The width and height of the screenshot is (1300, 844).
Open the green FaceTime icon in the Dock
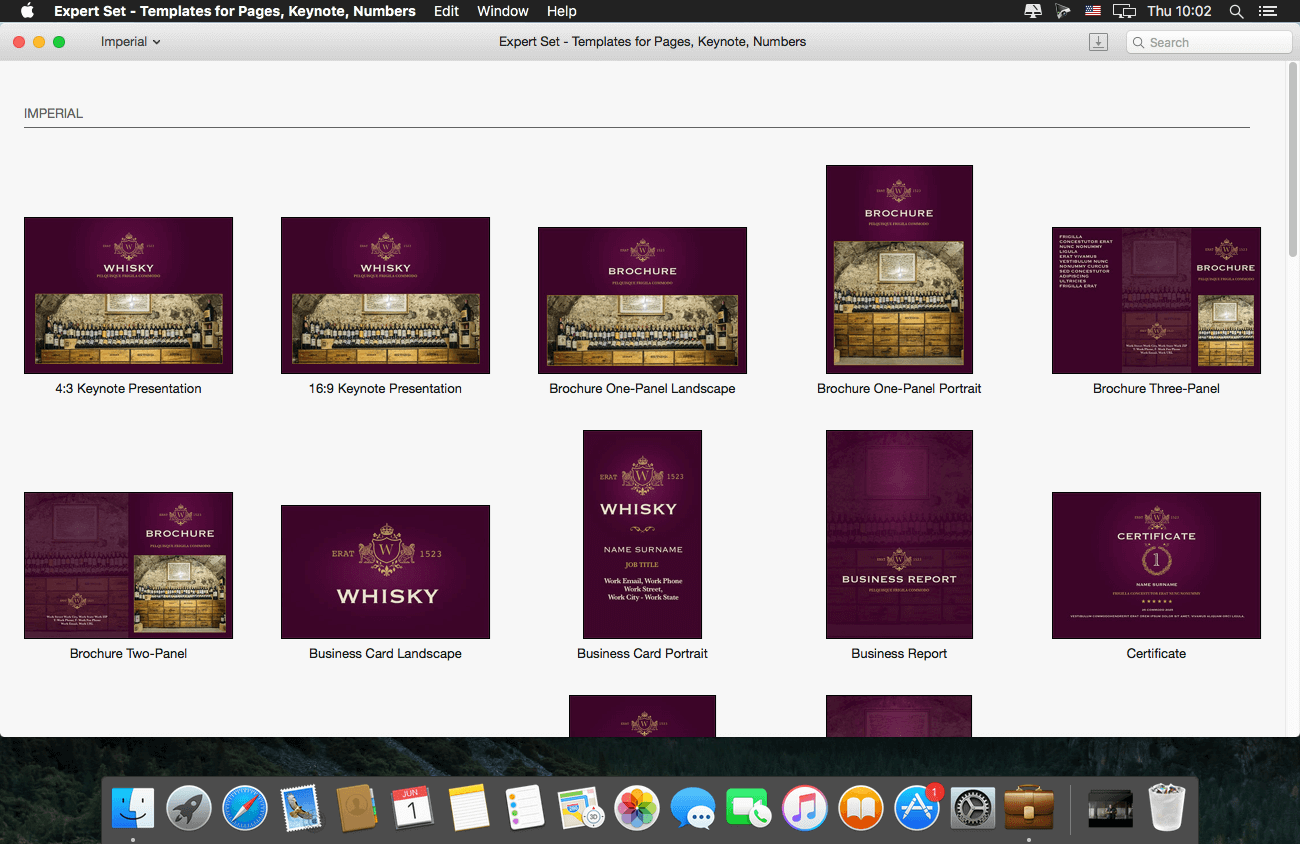749,808
